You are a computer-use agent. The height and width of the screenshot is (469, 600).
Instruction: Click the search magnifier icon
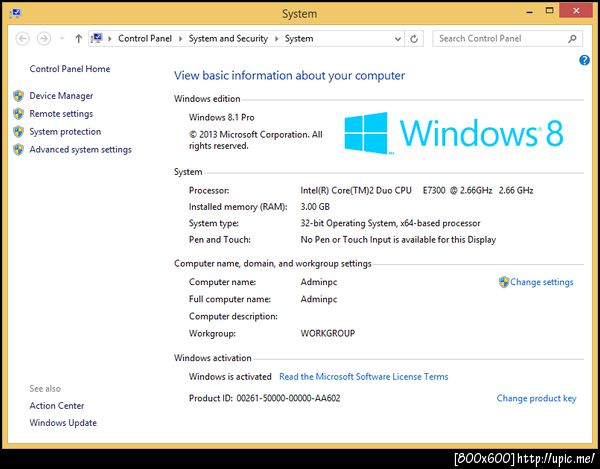pos(572,39)
